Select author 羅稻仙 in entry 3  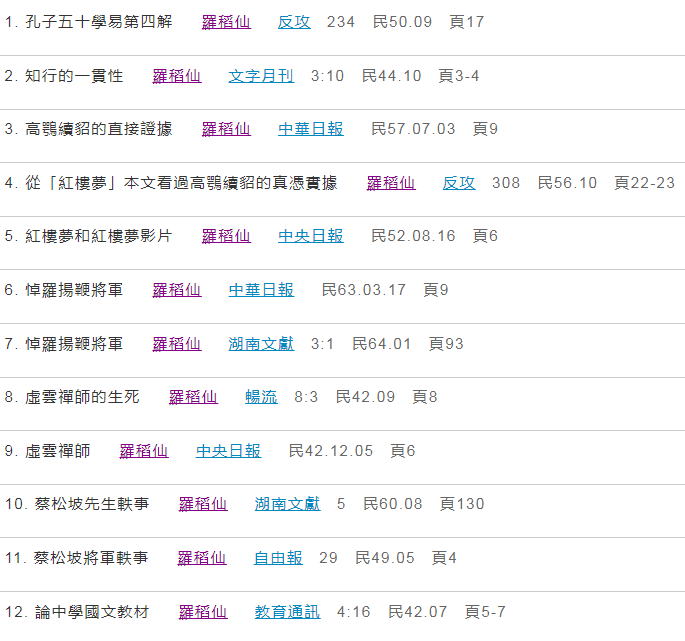(x=226, y=129)
